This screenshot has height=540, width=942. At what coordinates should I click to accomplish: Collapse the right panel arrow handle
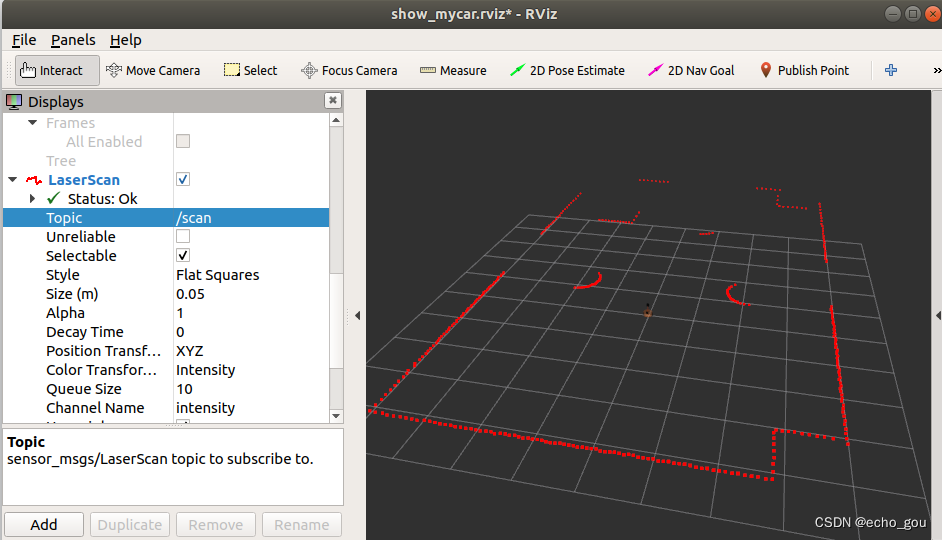938,315
